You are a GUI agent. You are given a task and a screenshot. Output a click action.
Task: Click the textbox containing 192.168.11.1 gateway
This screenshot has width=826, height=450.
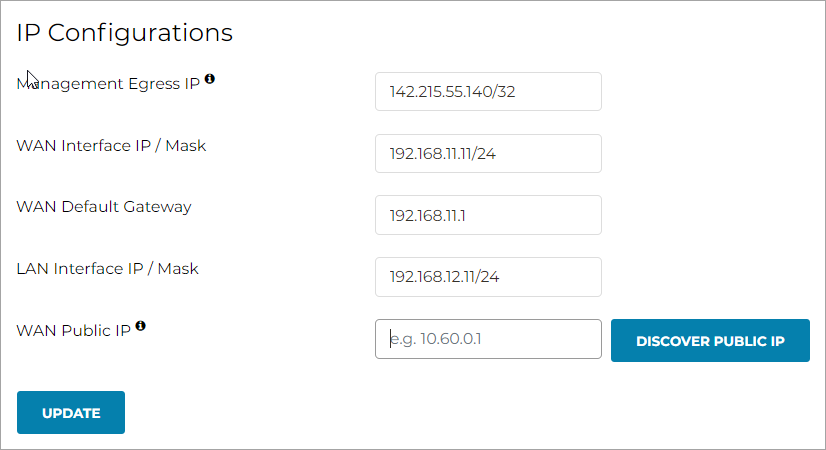pos(488,215)
